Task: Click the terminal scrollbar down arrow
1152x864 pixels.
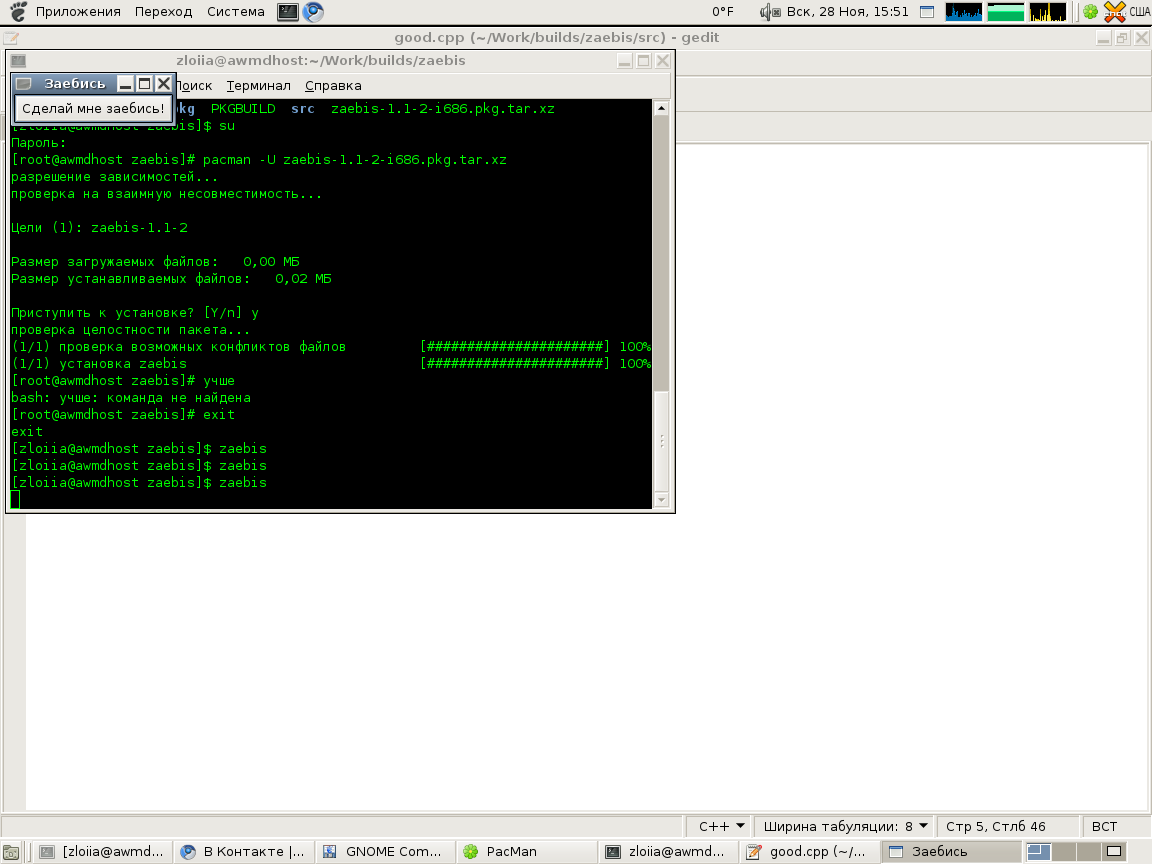Action: (x=661, y=500)
